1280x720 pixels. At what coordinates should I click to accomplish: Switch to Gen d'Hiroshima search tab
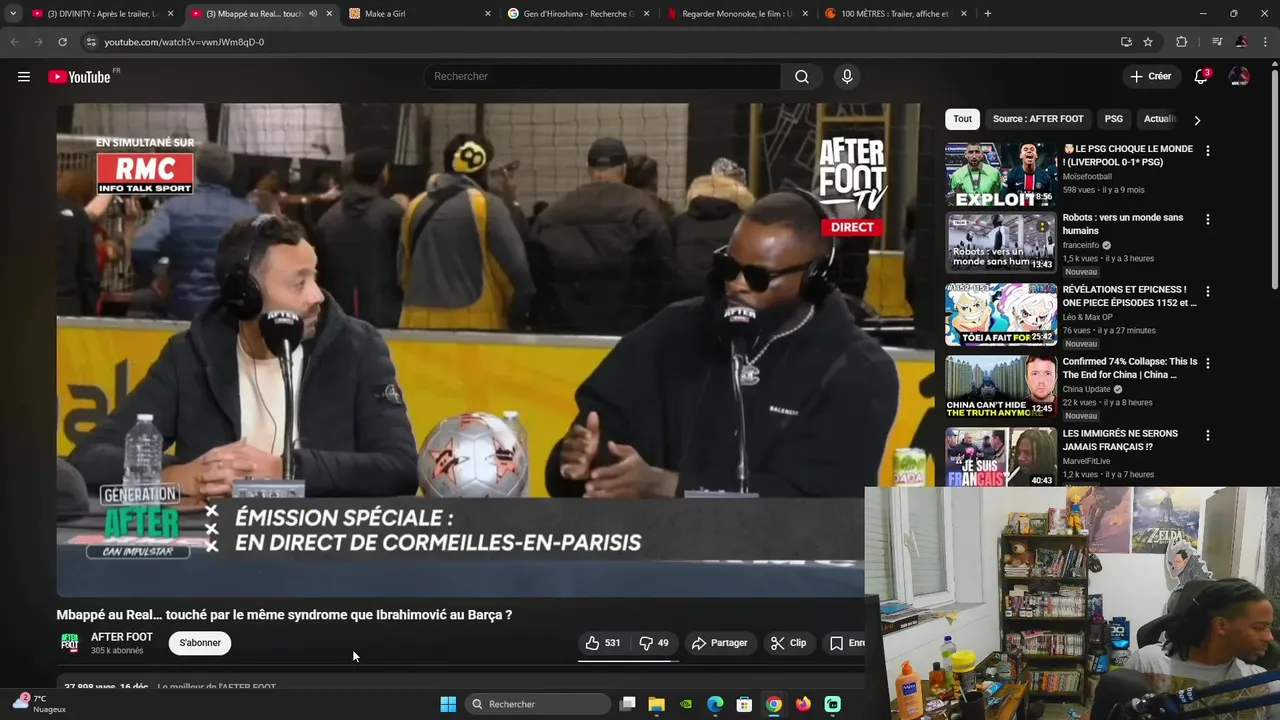[x=580, y=14]
